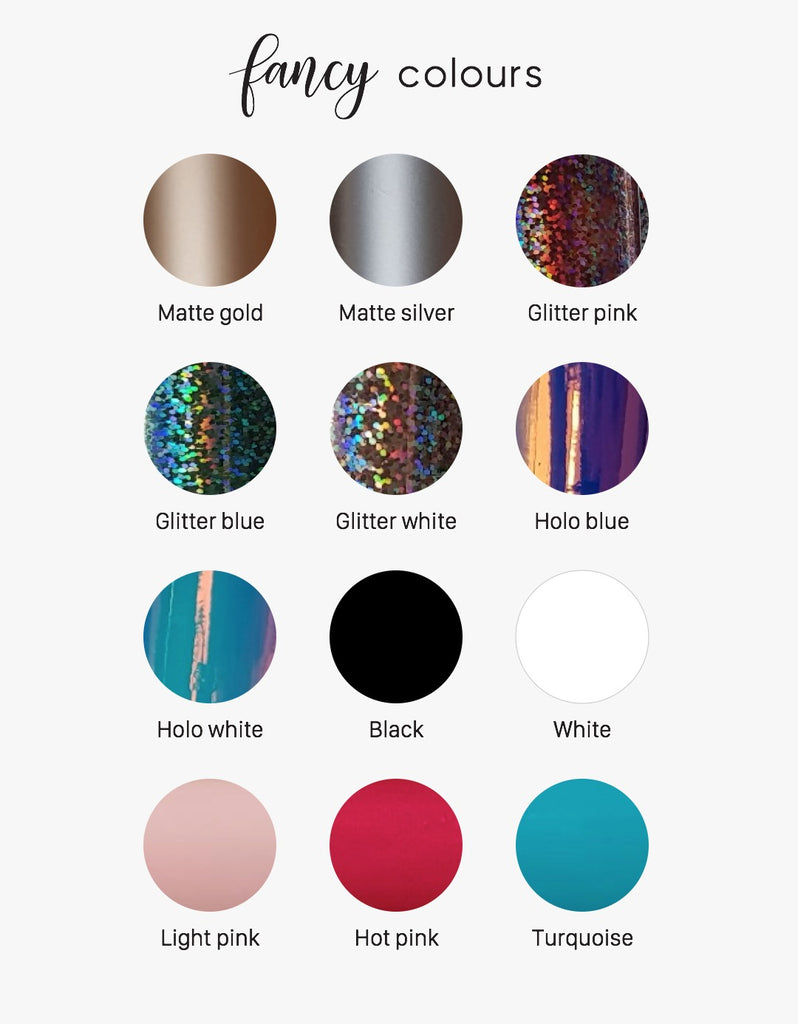Click the 'colours' title word

click(470, 75)
